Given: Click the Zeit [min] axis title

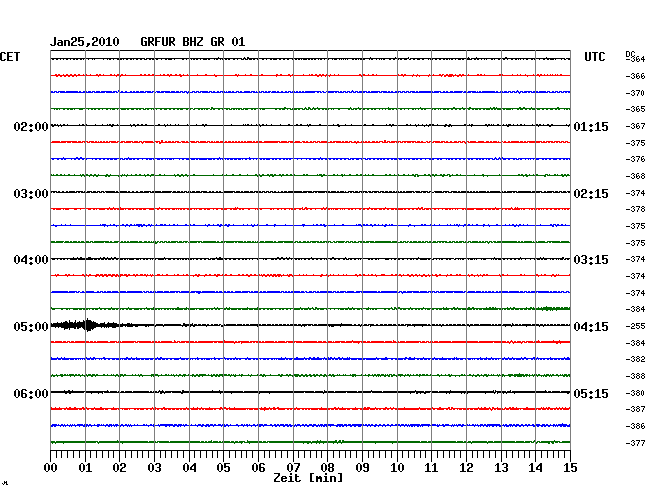Looking at the screenshot, I should [308, 478].
